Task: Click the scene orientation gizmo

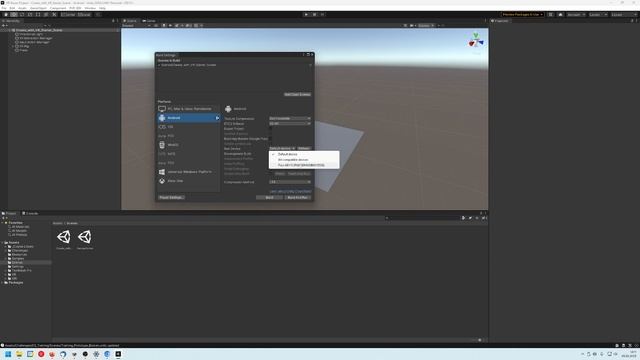Action: (x=476, y=41)
